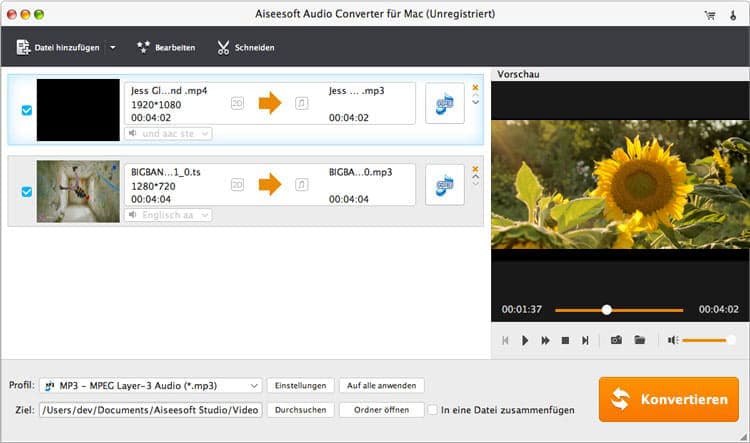Open the Profil MP3 format dropdown
750x443 pixels.
click(x=151, y=386)
